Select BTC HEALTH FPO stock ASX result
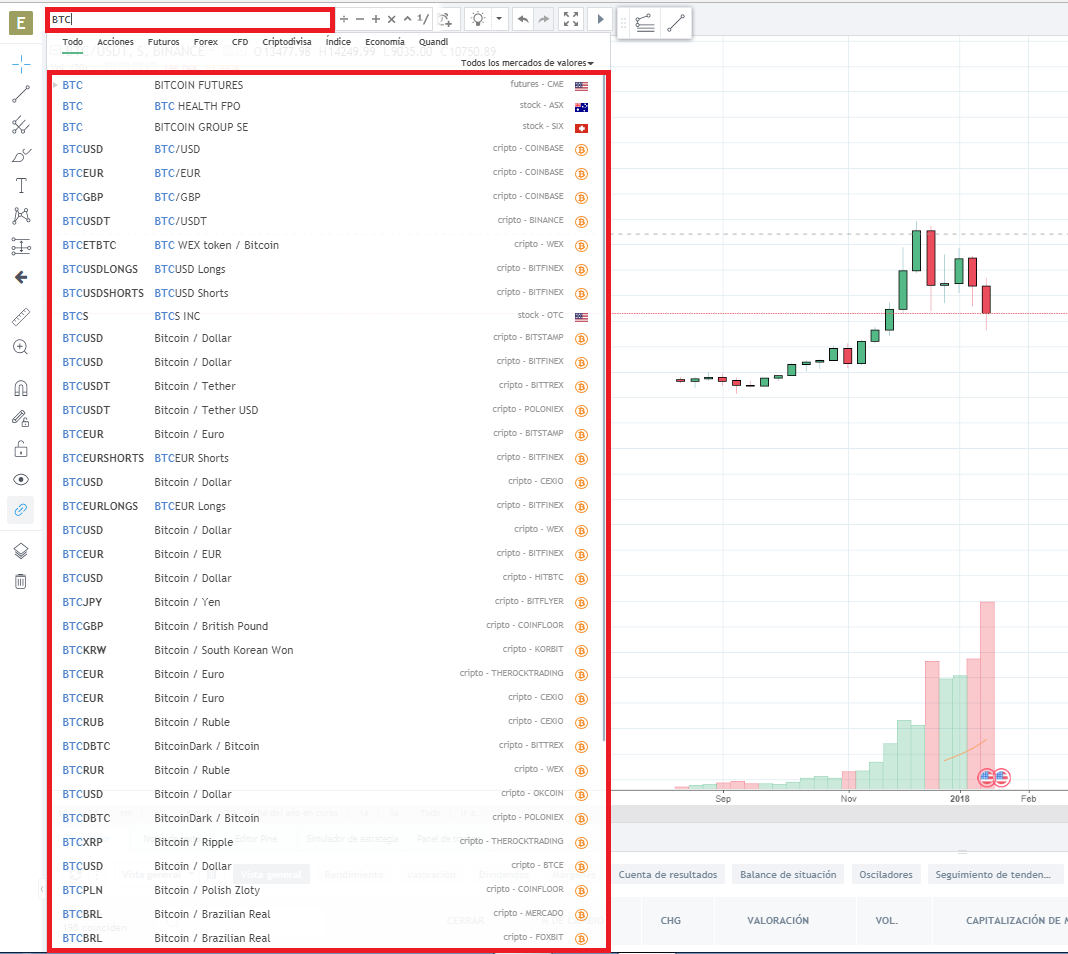Screen dimensions: 1068x954 click(328, 106)
